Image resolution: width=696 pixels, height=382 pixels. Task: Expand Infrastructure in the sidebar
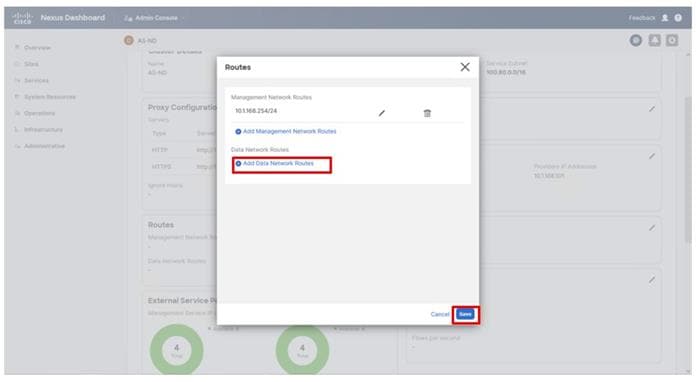click(43, 130)
